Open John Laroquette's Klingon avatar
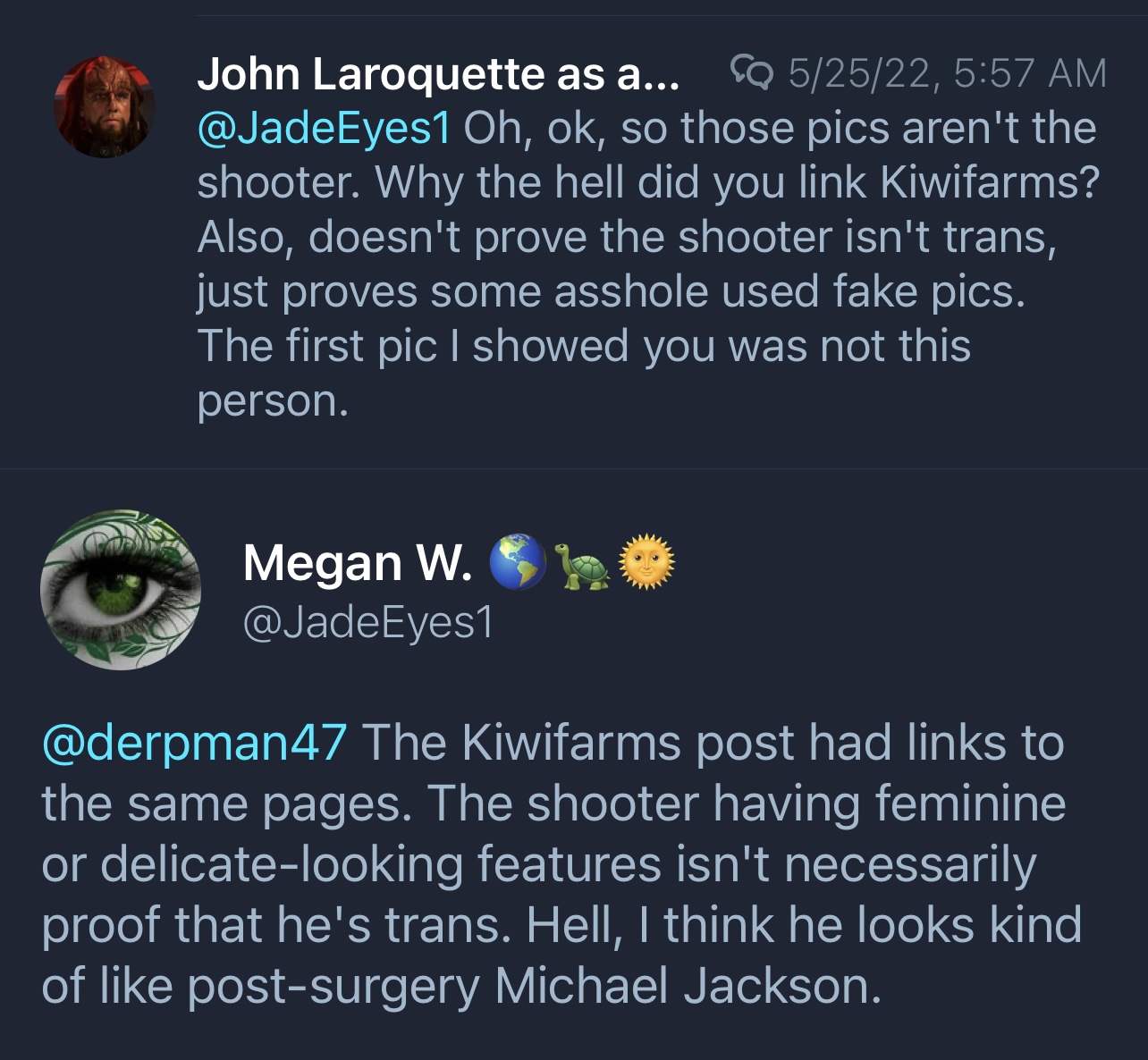The width and height of the screenshot is (1148, 1060). (105, 107)
